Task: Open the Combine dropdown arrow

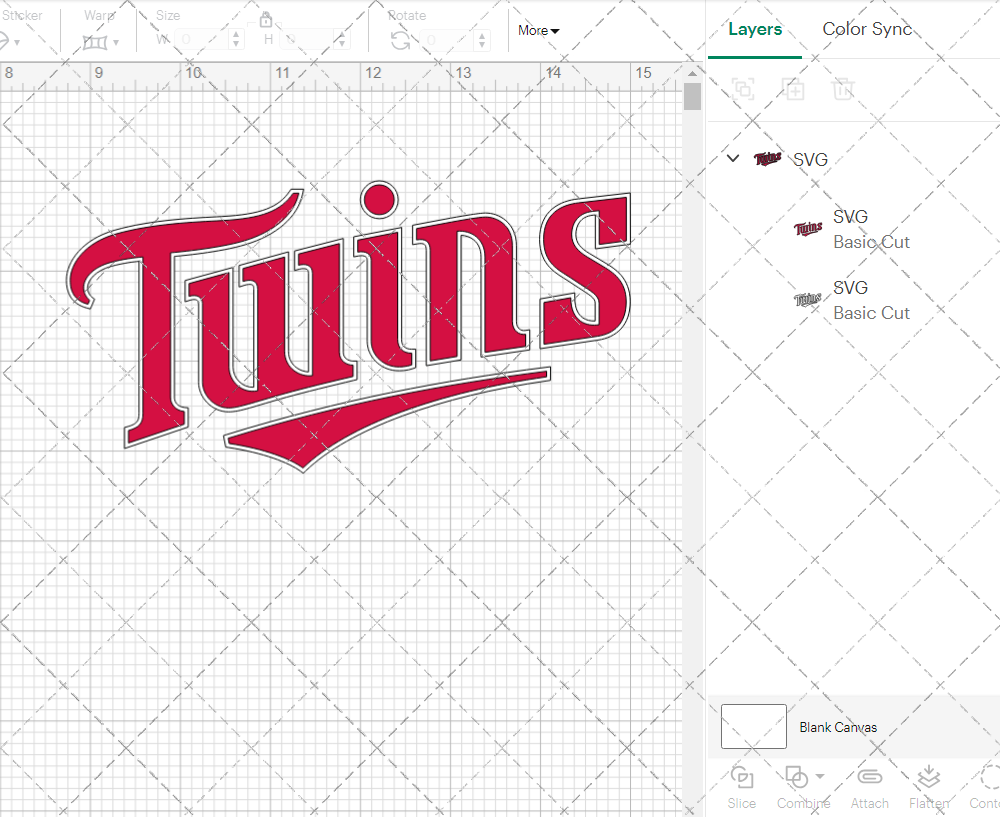Action: point(820,776)
